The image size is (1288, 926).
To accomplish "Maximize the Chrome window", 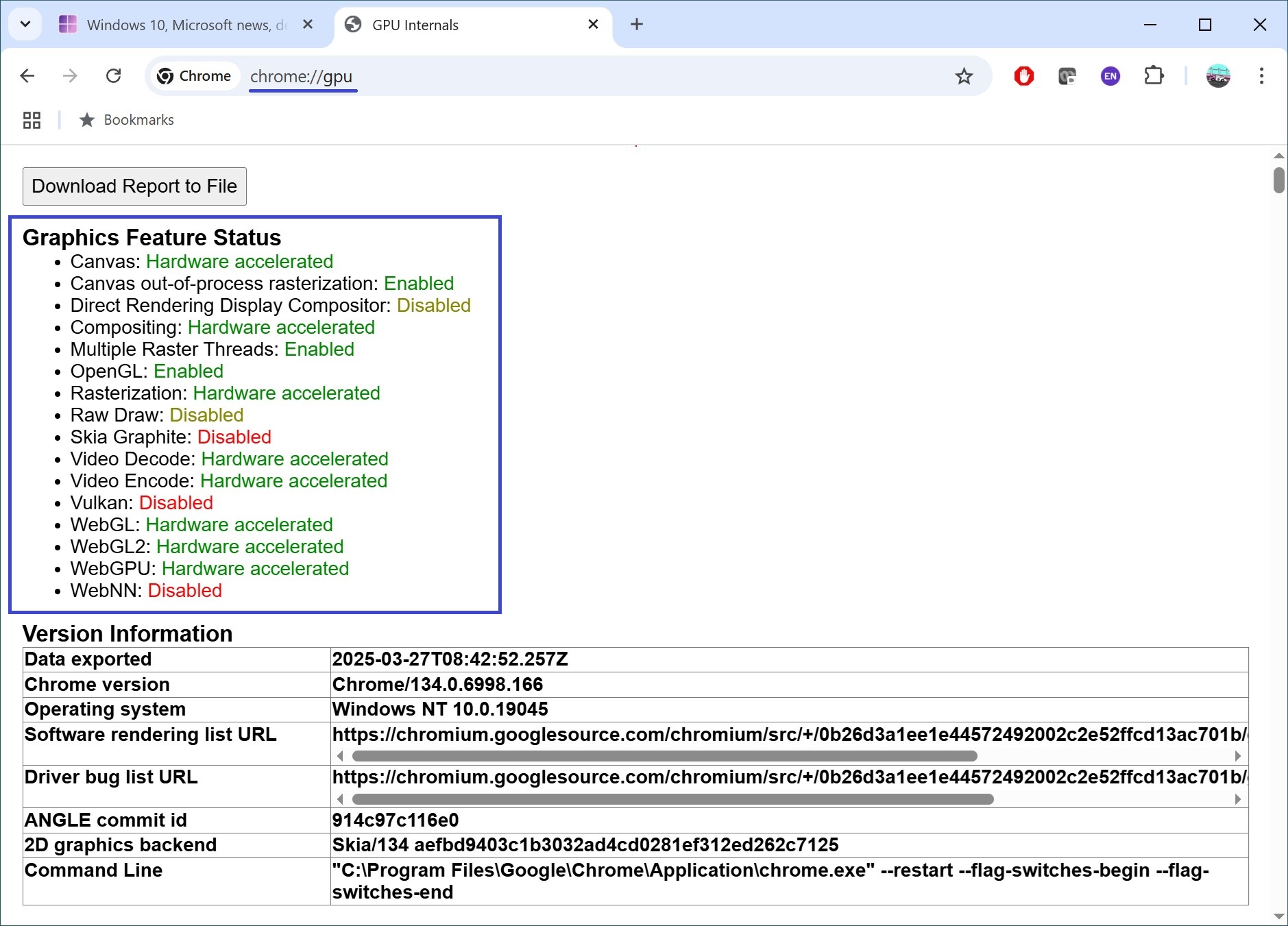I will coord(1205,25).
